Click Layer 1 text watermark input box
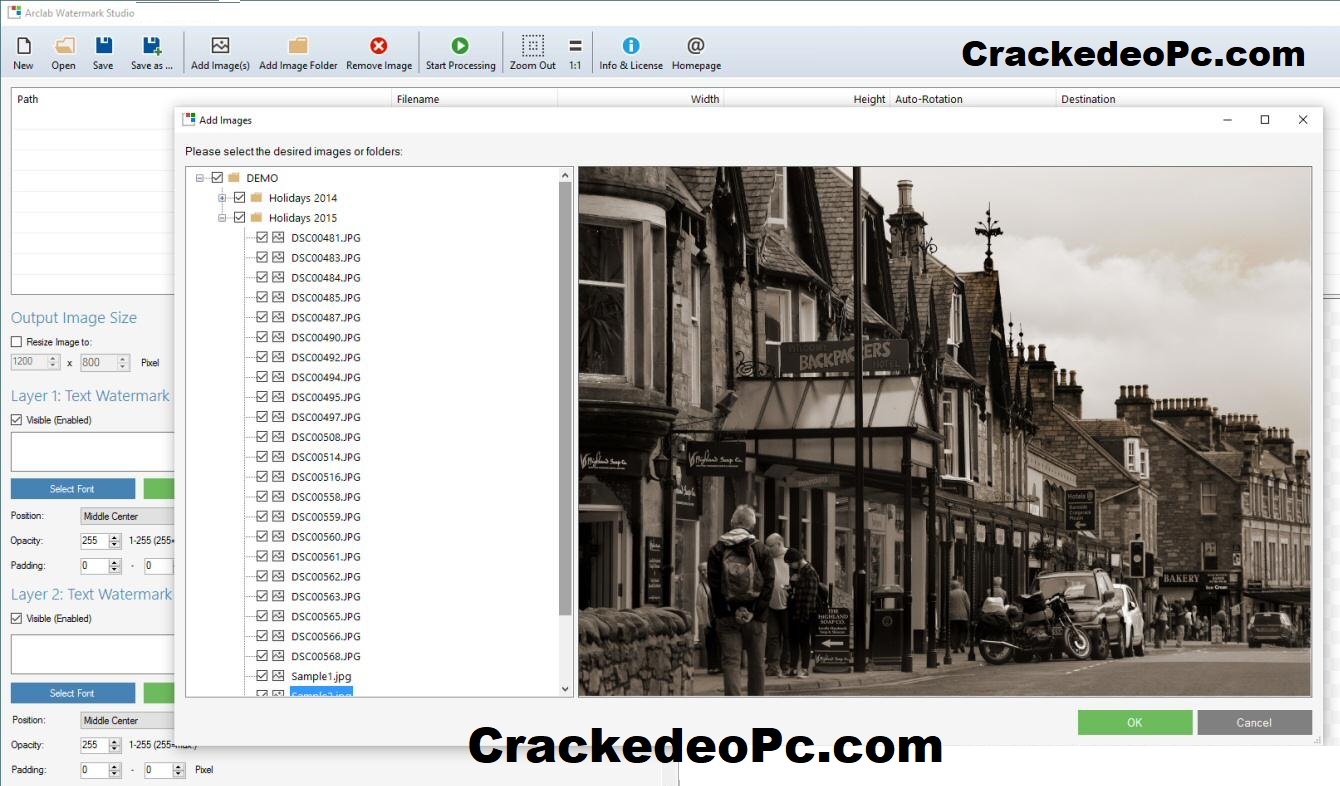Screen dimensions: 1340x786 (93, 451)
